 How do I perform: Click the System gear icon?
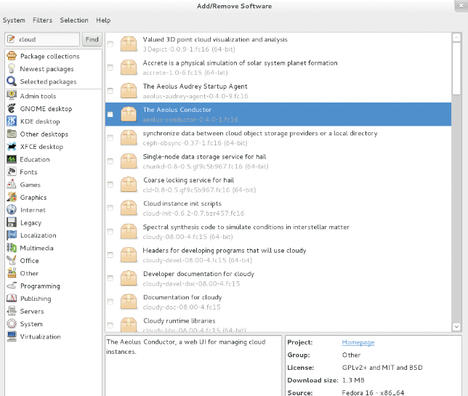pos(12,324)
